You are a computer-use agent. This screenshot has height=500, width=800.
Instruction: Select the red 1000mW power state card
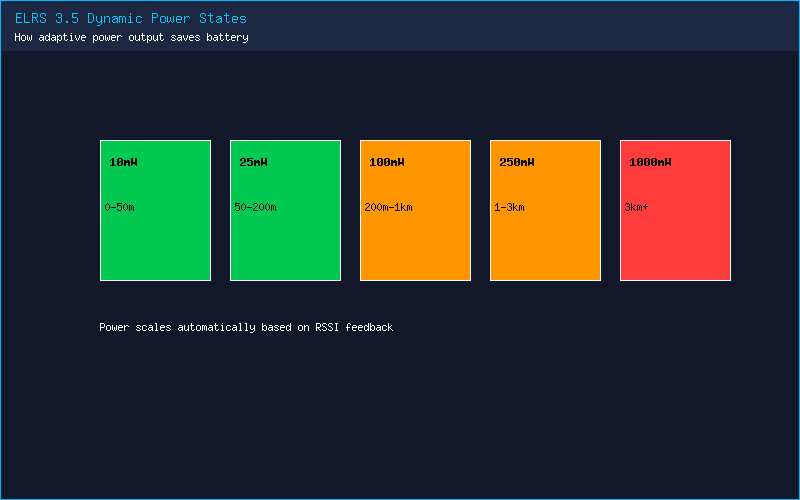(x=676, y=210)
